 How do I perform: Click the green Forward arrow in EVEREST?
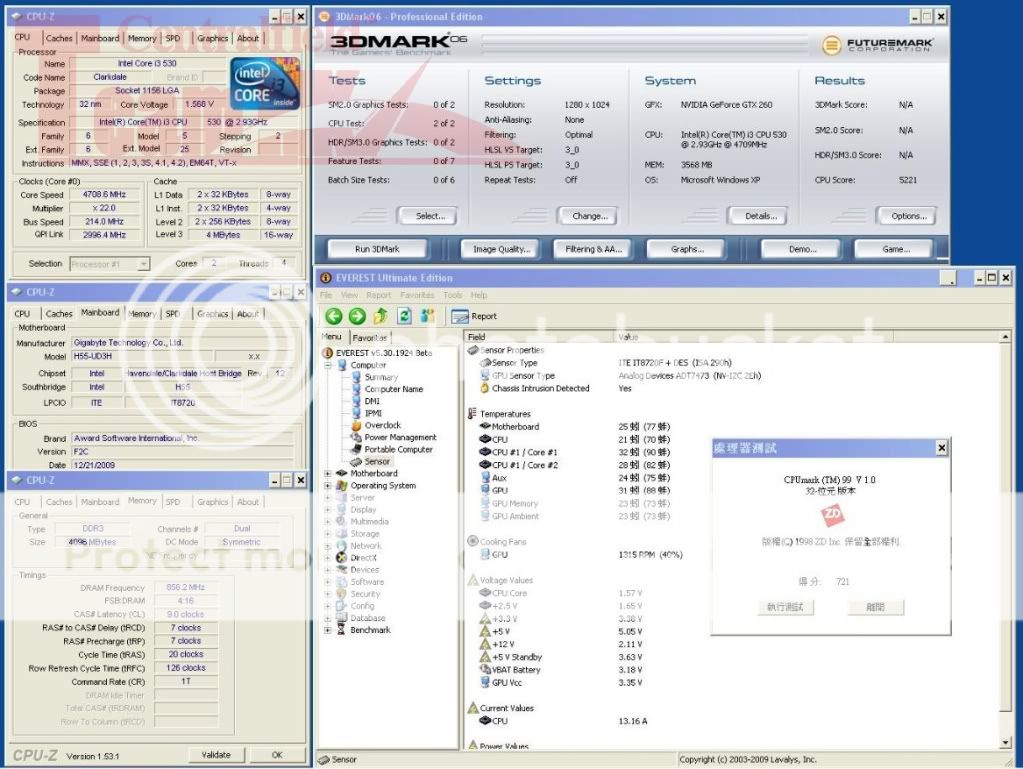pos(357,316)
